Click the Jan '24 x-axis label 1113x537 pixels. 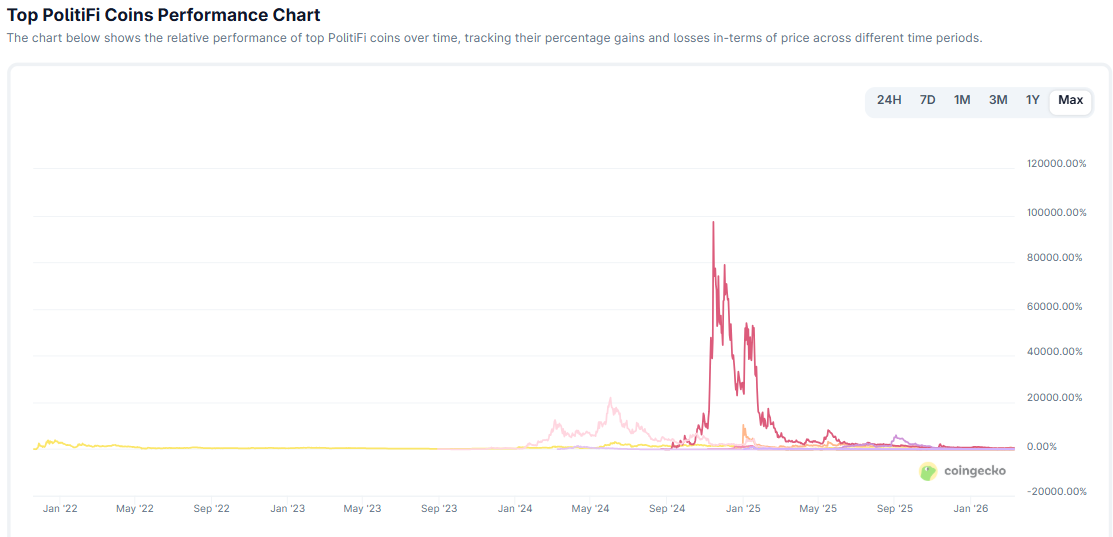(x=514, y=509)
